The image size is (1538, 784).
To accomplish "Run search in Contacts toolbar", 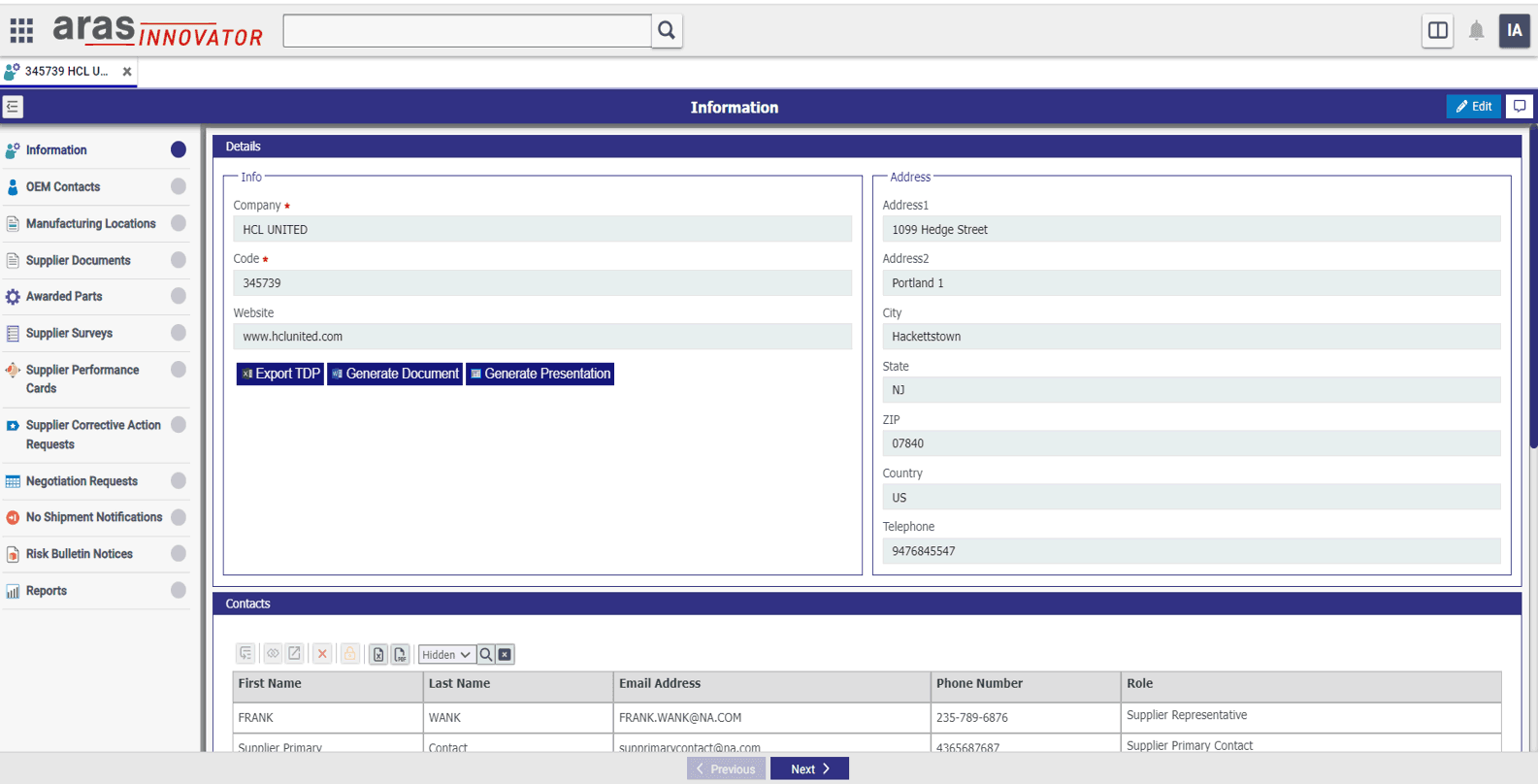I will click(486, 655).
